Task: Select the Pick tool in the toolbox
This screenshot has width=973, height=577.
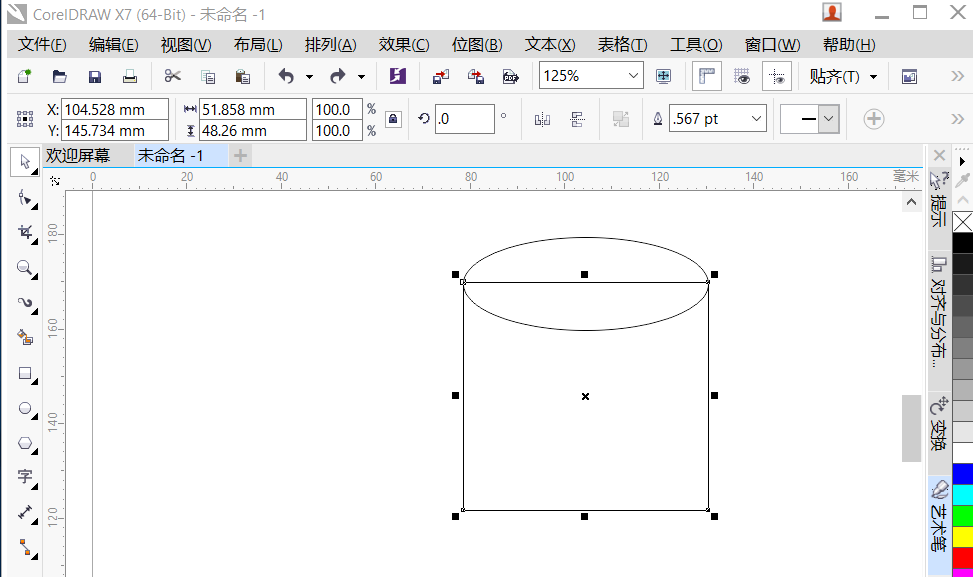Action: point(24,162)
